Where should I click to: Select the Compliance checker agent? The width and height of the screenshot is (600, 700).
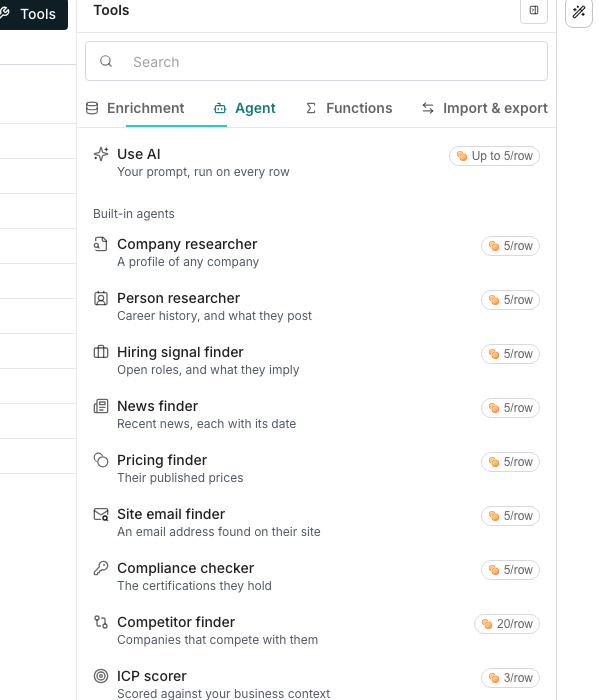point(316,577)
